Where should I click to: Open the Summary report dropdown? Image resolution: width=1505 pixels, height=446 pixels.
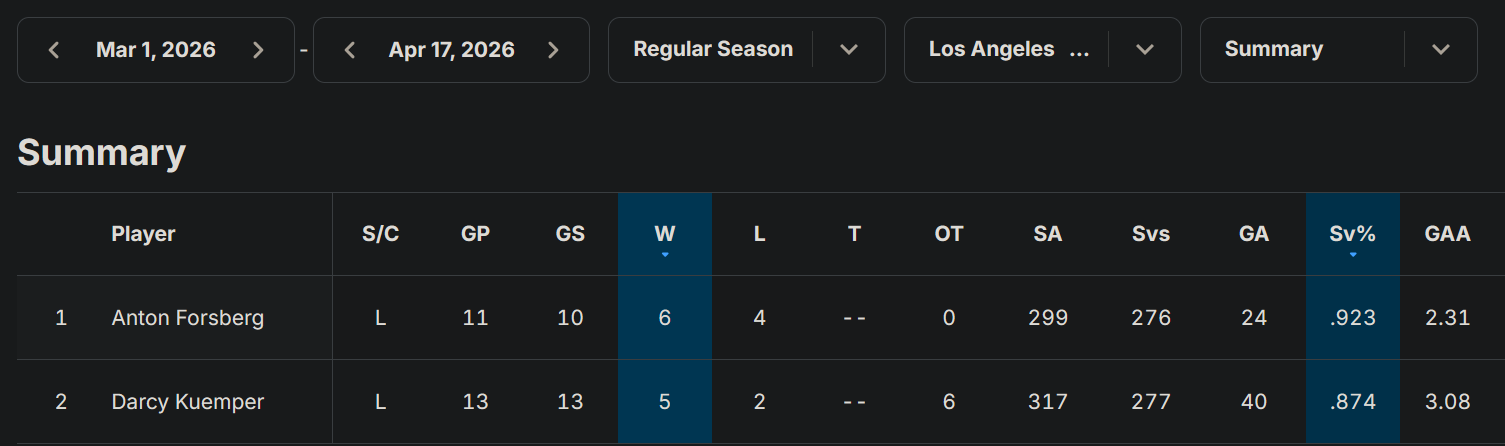click(x=1440, y=50)
